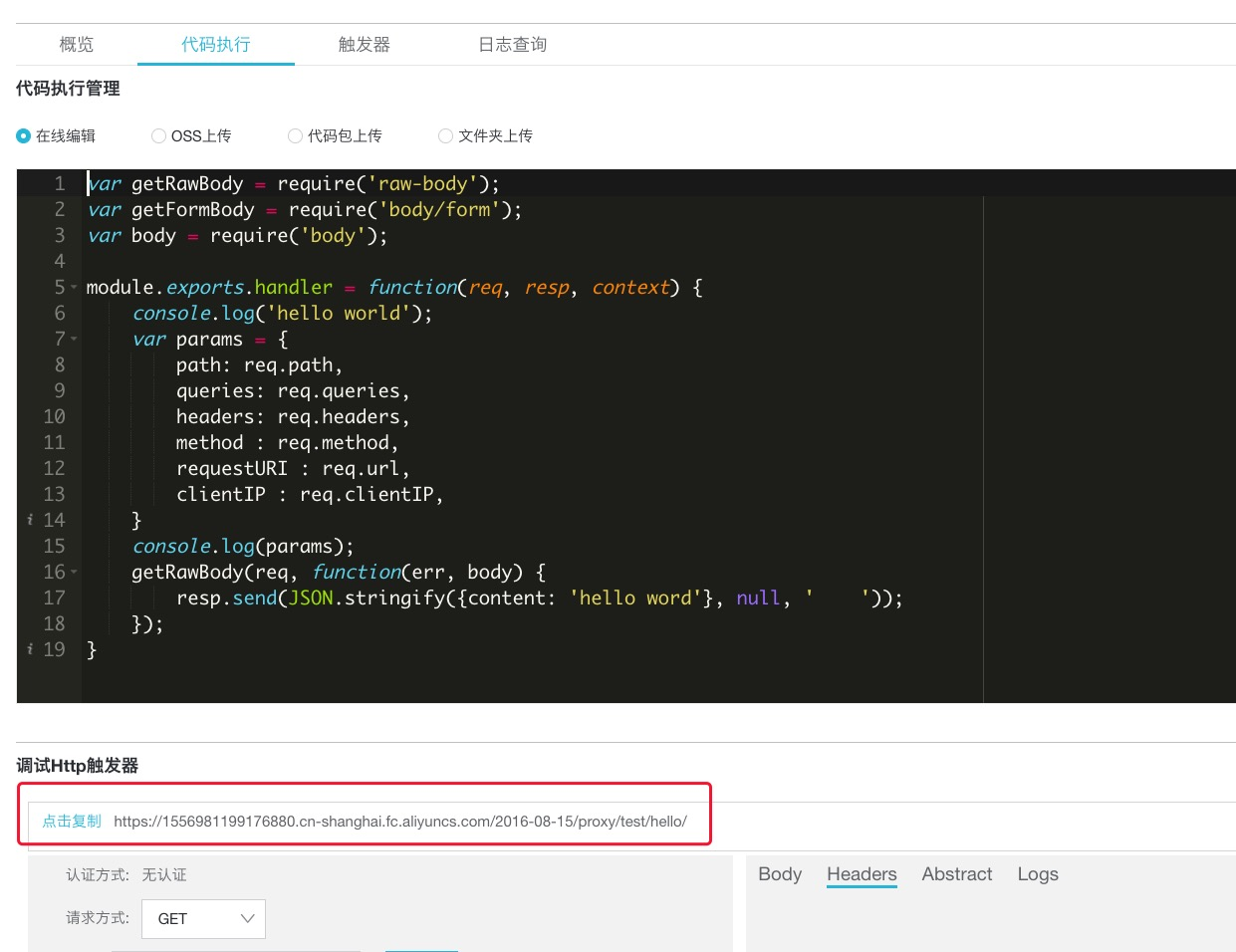Open the 触发器 tab
The width and height of the screenshot is (1236, 952).
(365, 45)
